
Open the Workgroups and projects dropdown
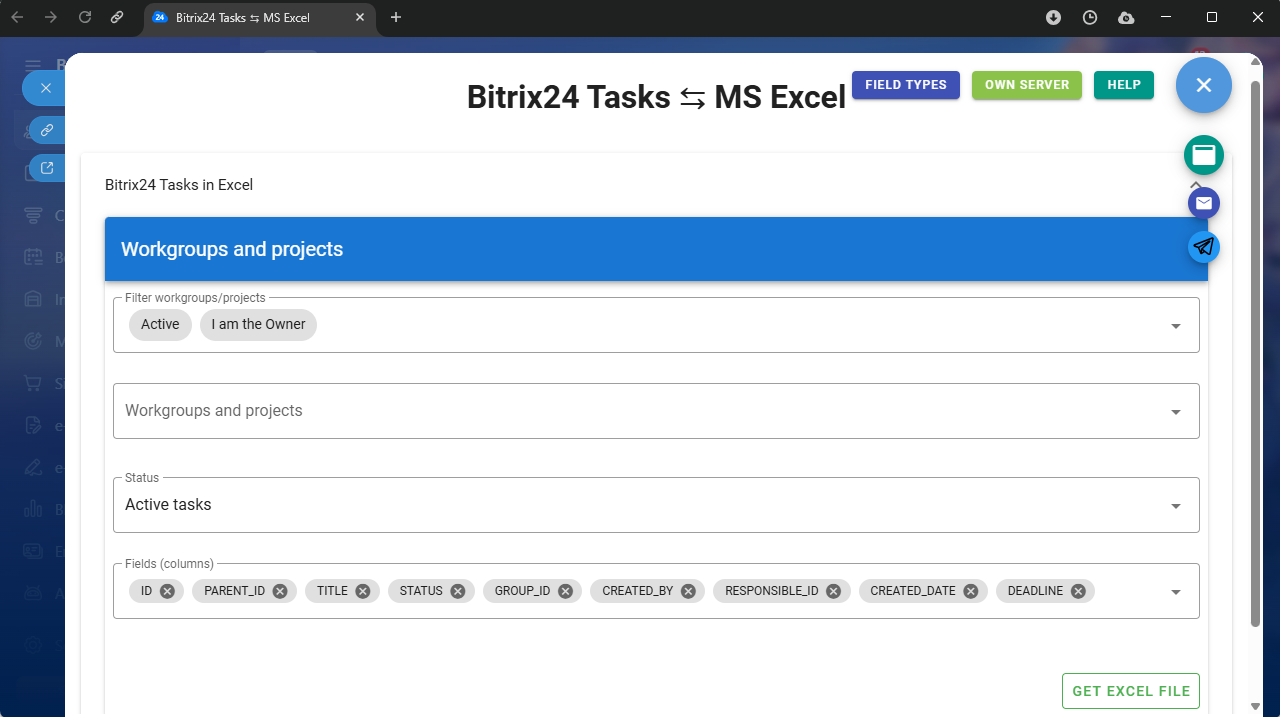click(1176, 412)
